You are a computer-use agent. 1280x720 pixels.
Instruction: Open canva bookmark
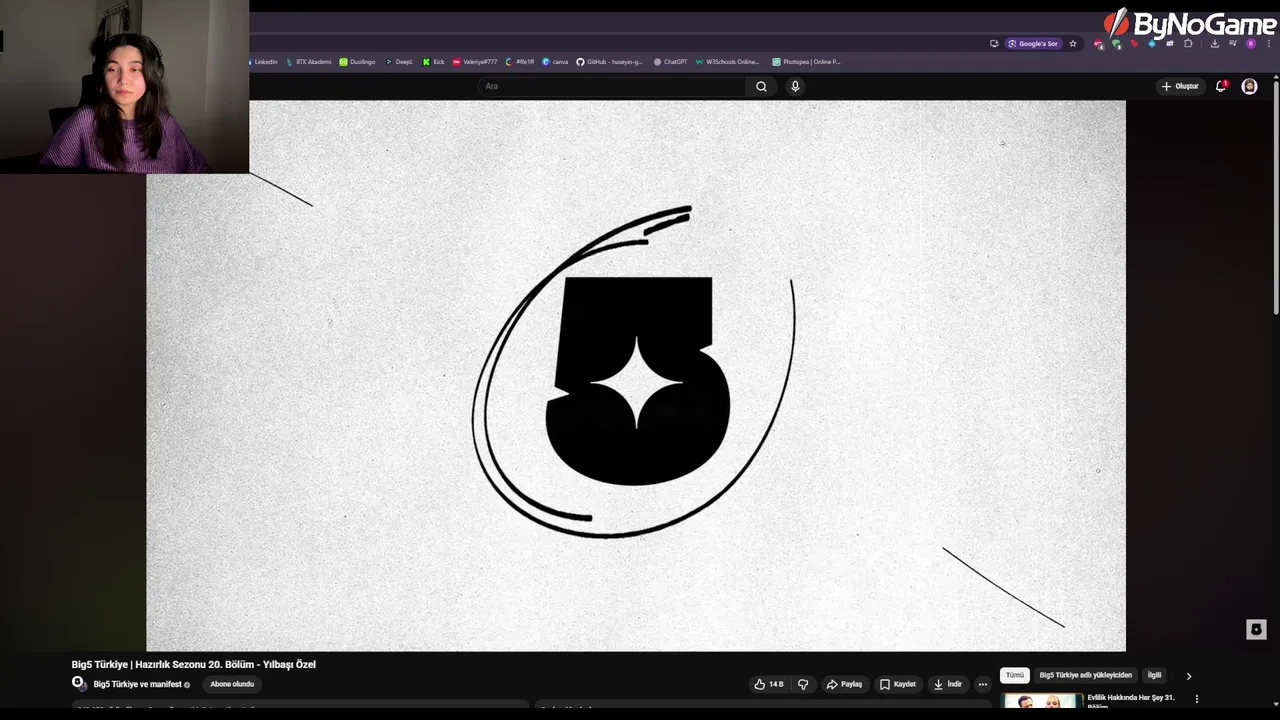[555, 62]
